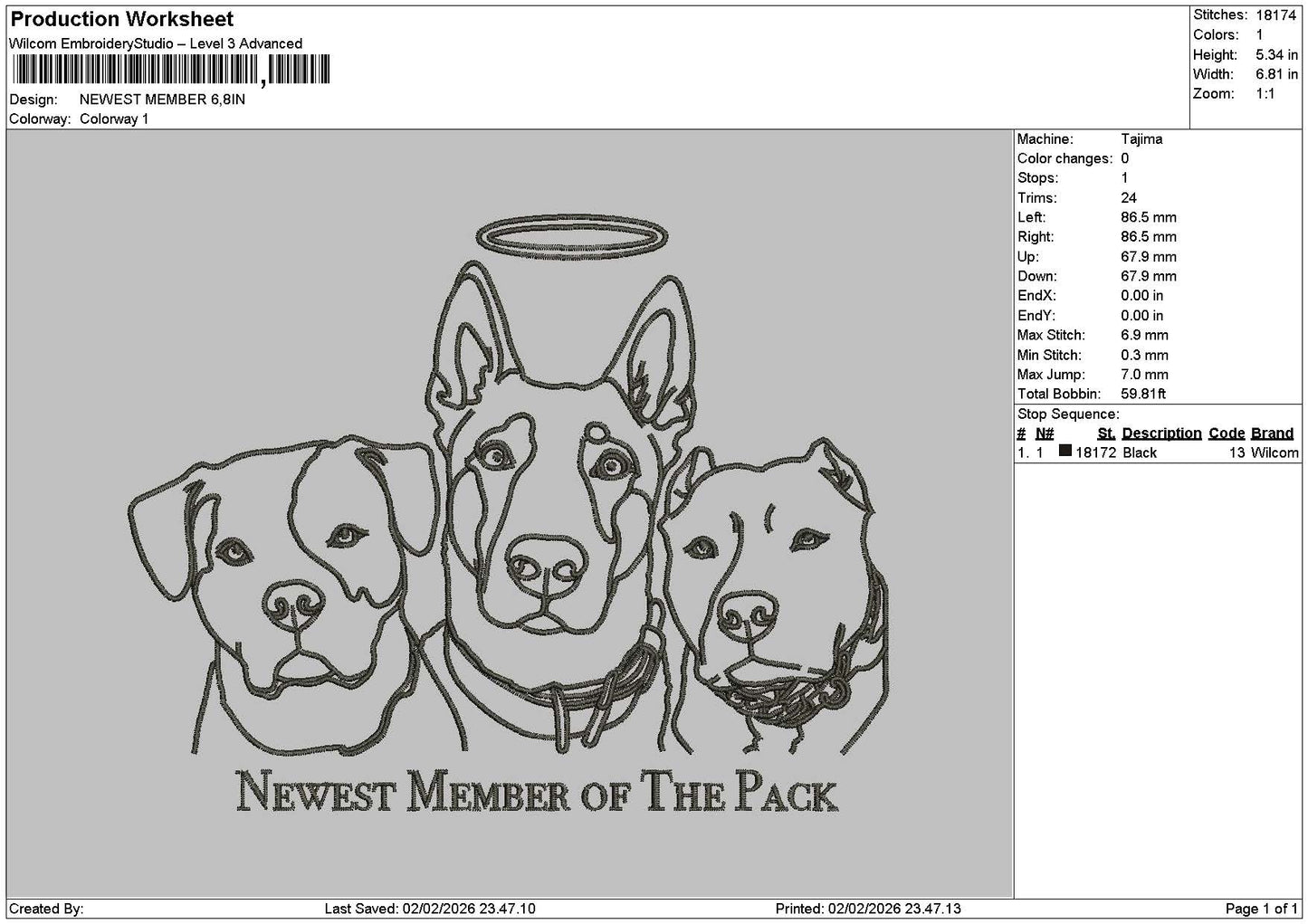Screen dimensions: 1308x924
Task: Select the 'Production Worksheet' title text
Action: click(122, 19)
